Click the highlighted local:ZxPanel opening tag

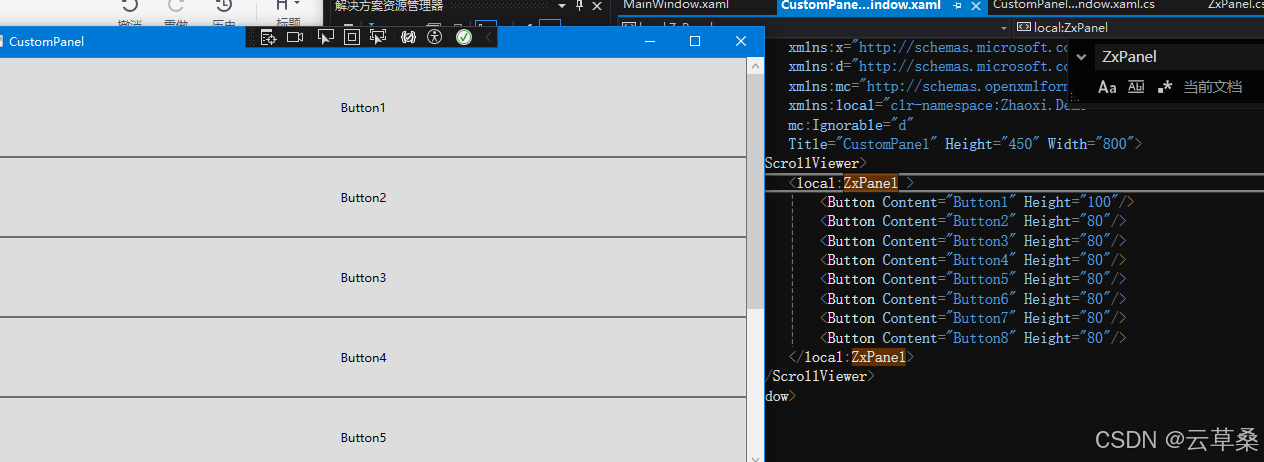point(851,183)
